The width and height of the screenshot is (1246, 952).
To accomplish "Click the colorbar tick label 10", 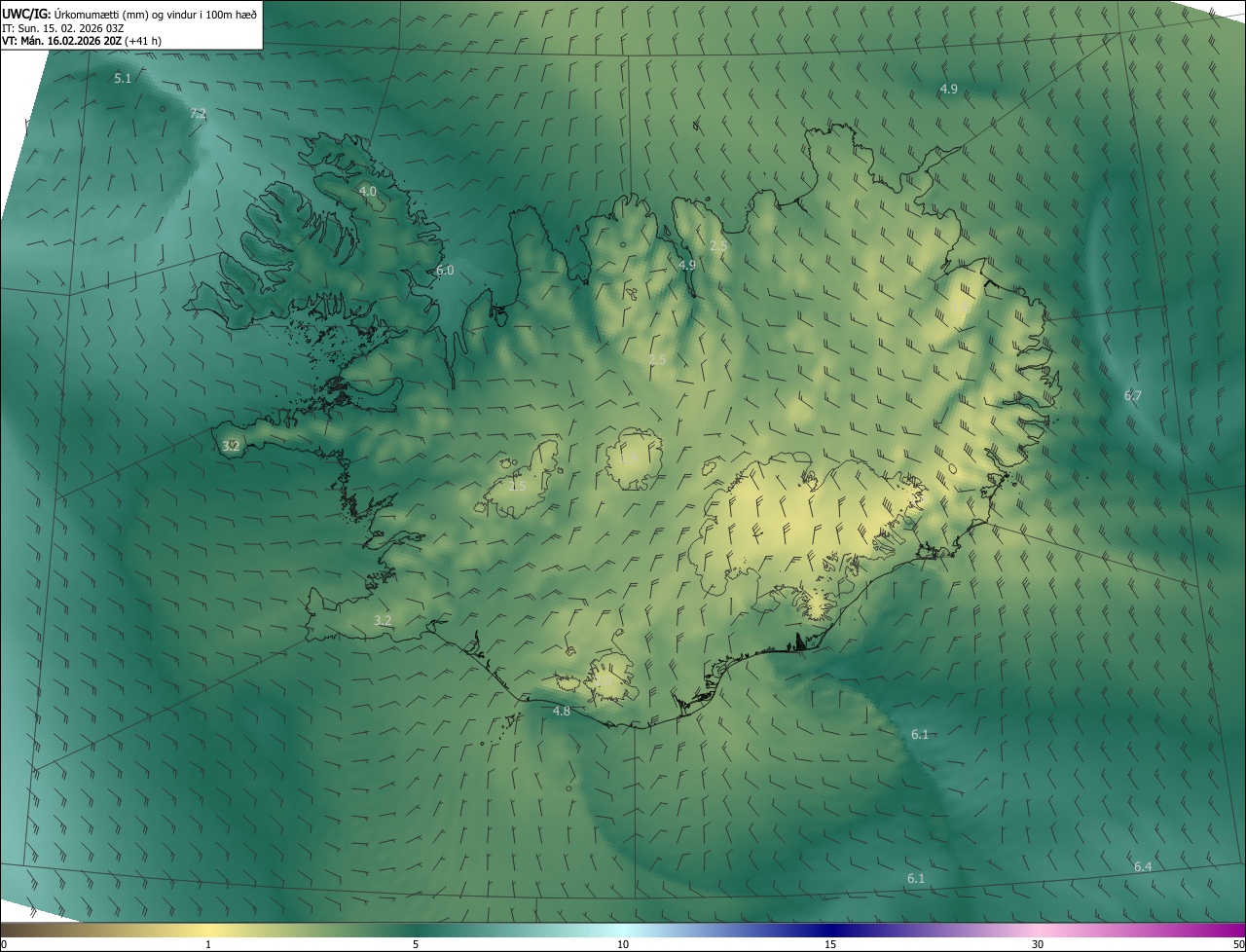I will [x=623, y=945].
